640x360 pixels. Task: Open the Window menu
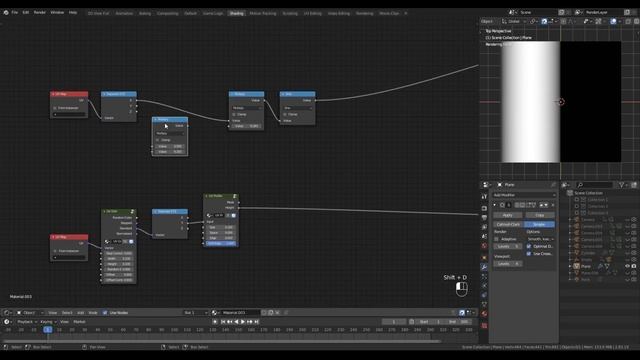[x=57, y=13]
